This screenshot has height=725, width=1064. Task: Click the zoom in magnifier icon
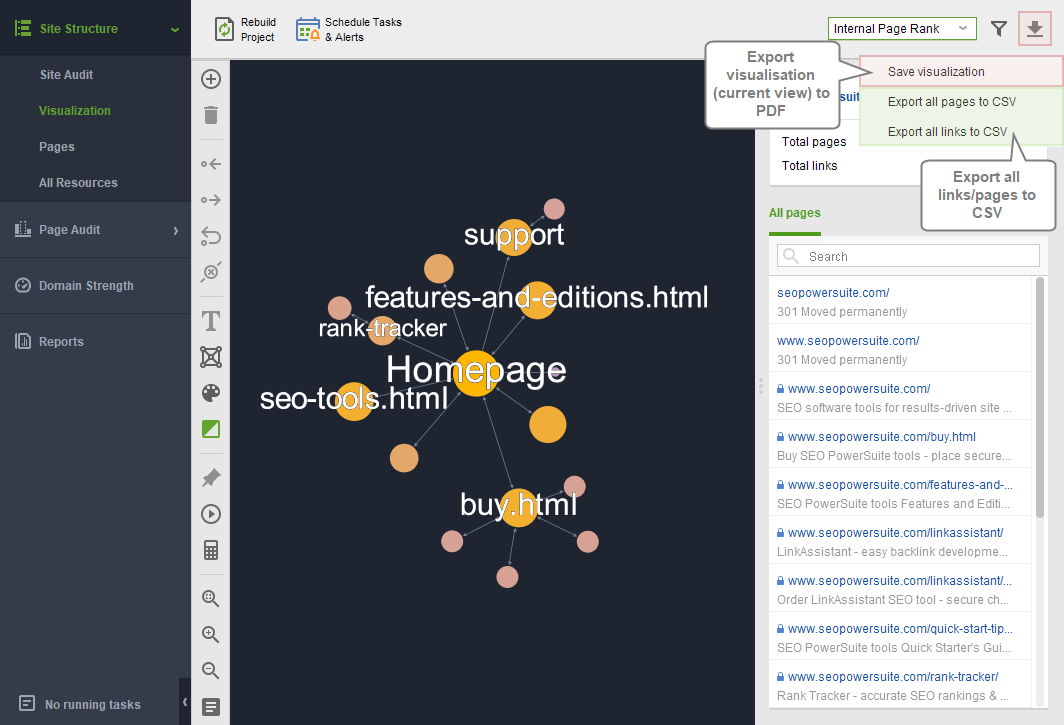point(211,635)
